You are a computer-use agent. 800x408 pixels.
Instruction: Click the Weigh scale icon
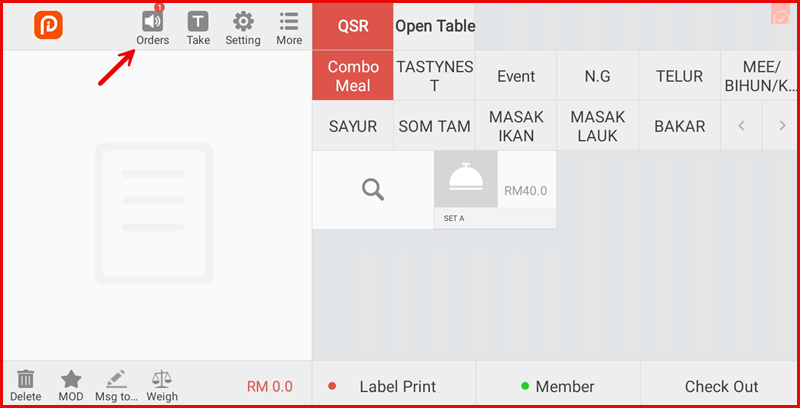(162, 379)
